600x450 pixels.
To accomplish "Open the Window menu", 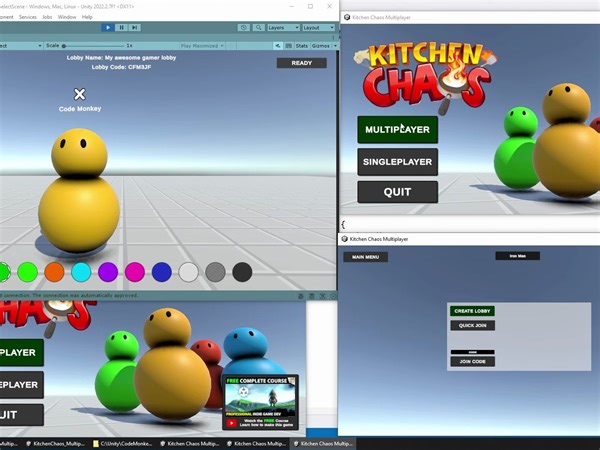I will tap(67, 17).
